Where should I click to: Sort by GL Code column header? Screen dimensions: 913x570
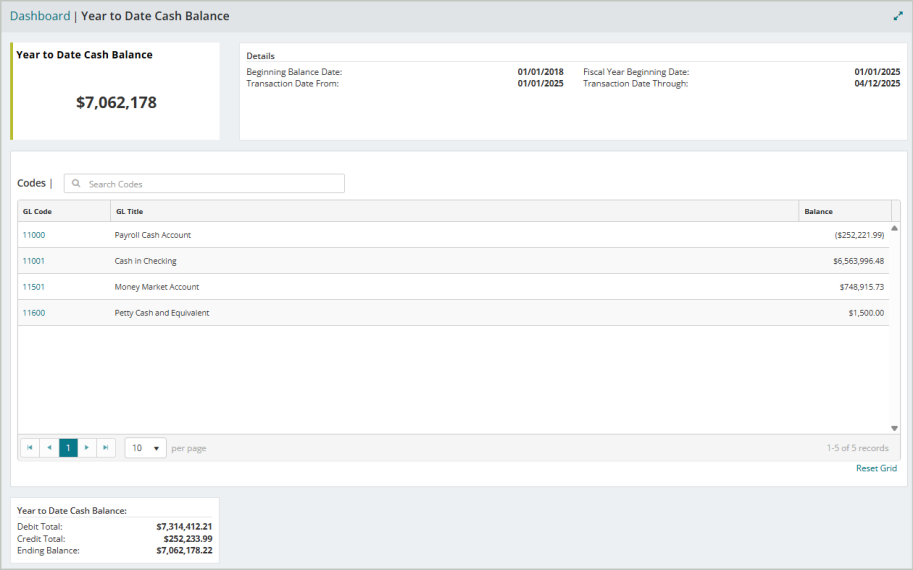click(x=38, y=212)
